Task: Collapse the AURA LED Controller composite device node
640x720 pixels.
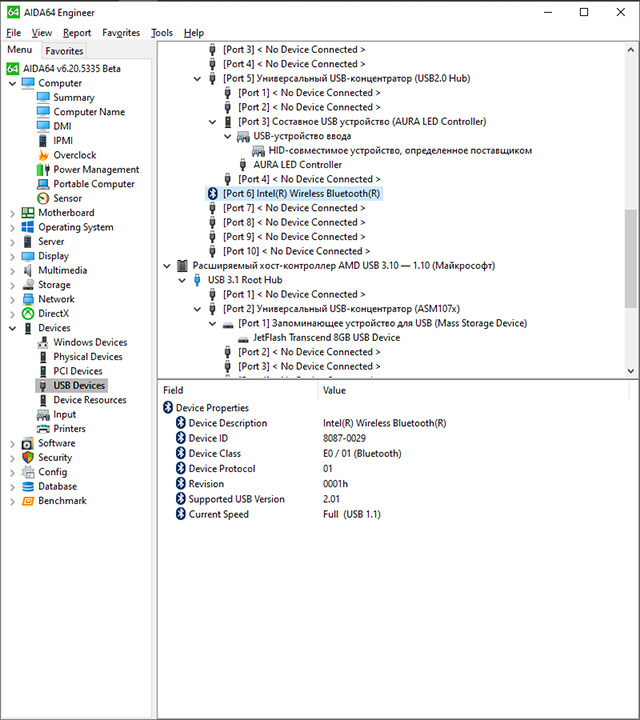Action: pos(213,122)
